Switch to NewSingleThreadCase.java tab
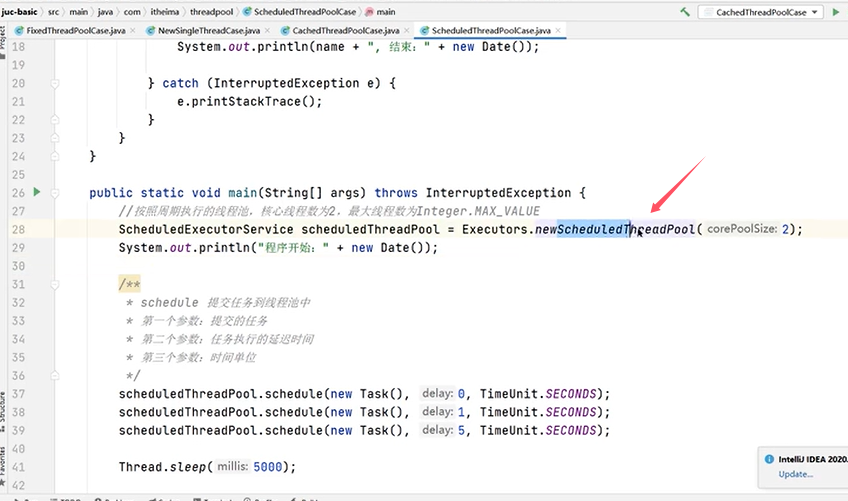Viewport: 848px width, 501px height. (x=209, y=31)
